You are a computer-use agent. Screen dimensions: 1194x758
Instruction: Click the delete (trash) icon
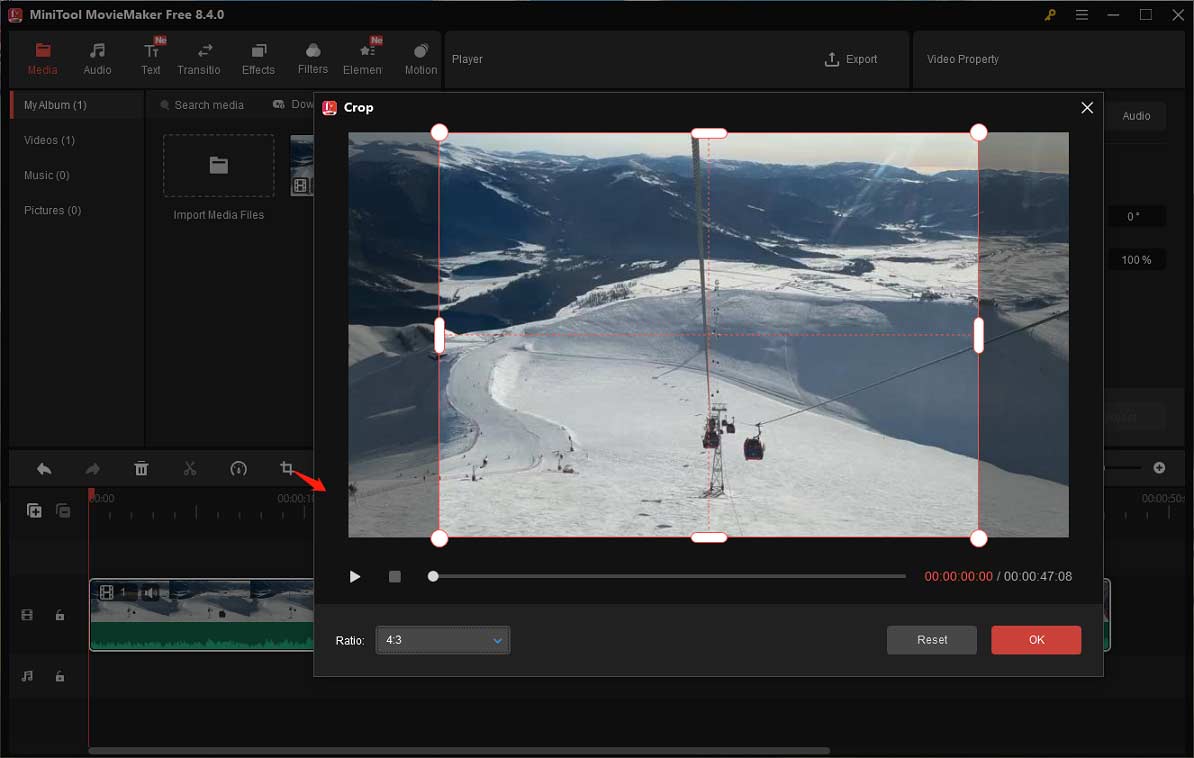click(141, 468)
